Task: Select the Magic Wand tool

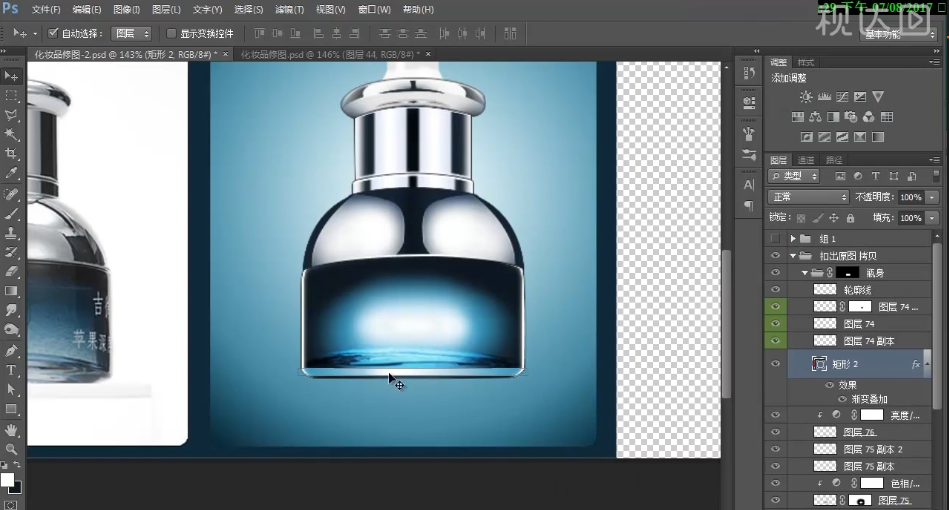Action: pos(11,134)
